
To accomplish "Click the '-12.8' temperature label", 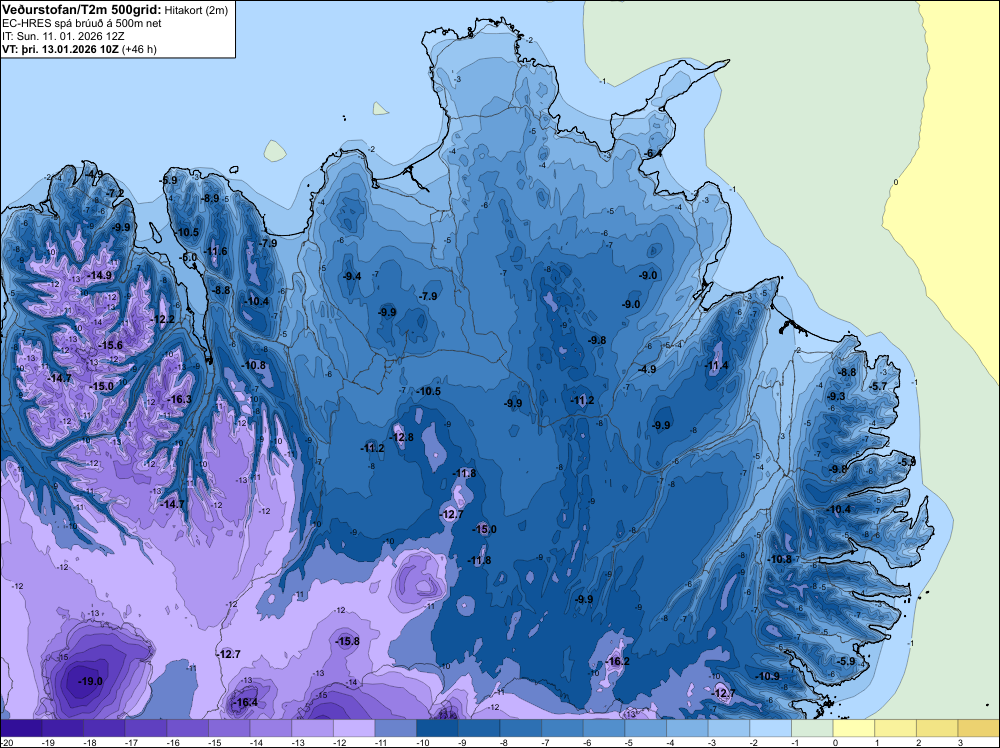I will point(402,437).
